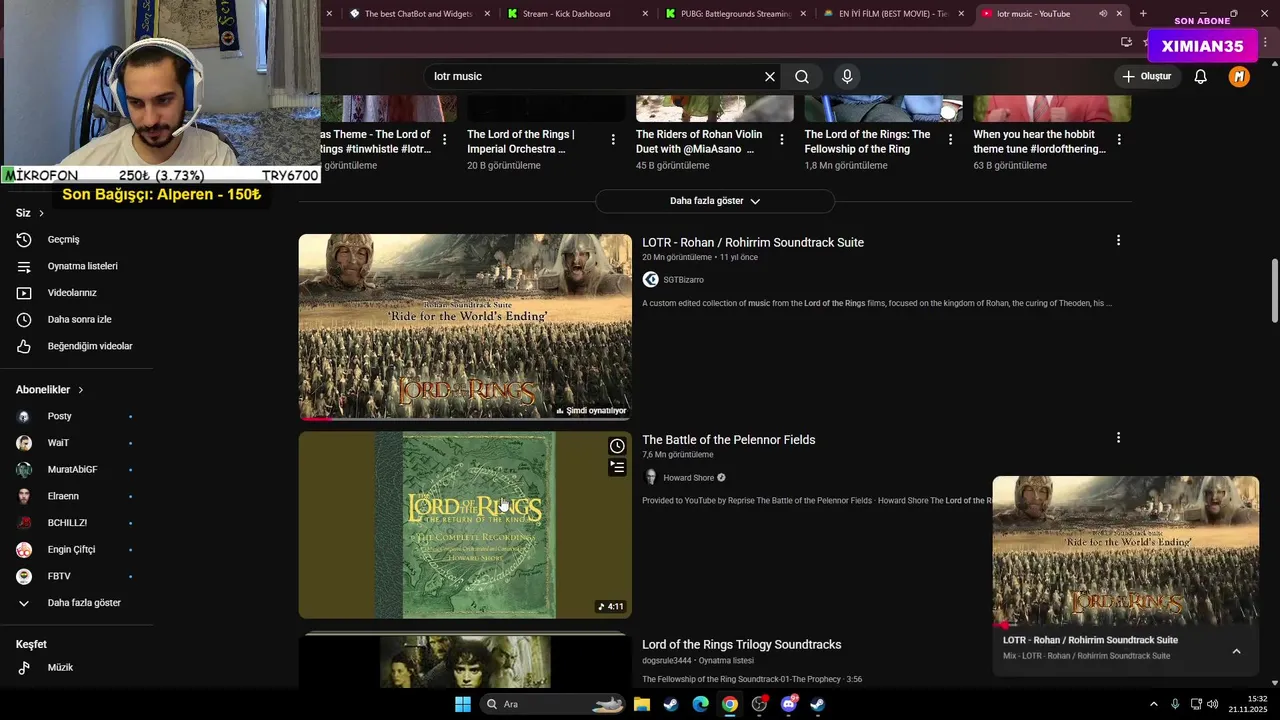Switch to 'PUBG: Battlegrounds Streaming' tab

735,14
